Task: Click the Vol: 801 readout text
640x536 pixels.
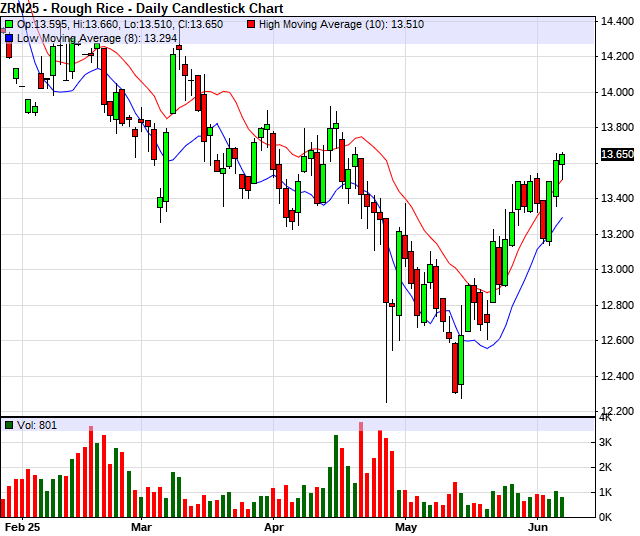Action: click(37, 425)
